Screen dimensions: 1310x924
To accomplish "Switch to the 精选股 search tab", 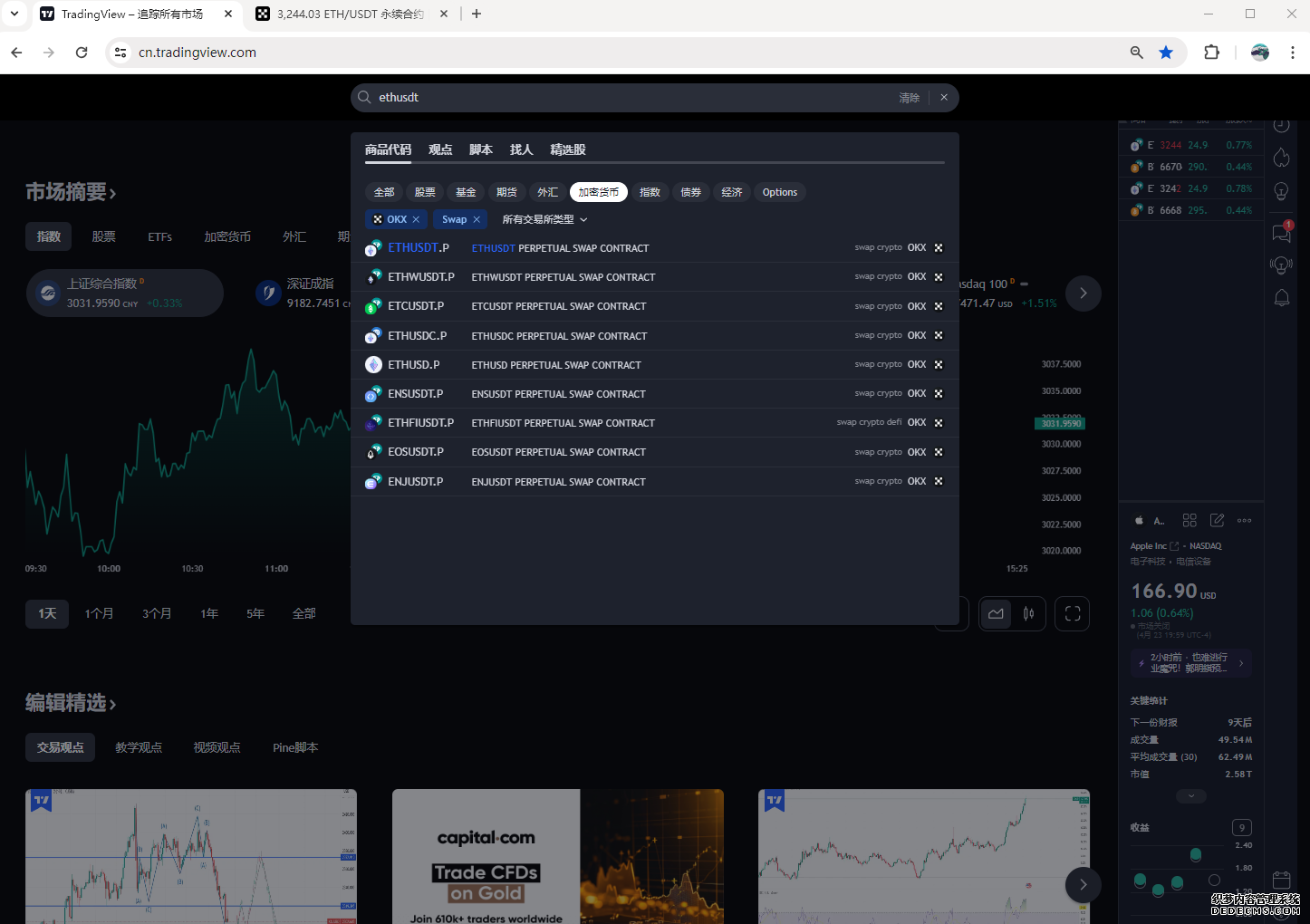I will point(568,149).
